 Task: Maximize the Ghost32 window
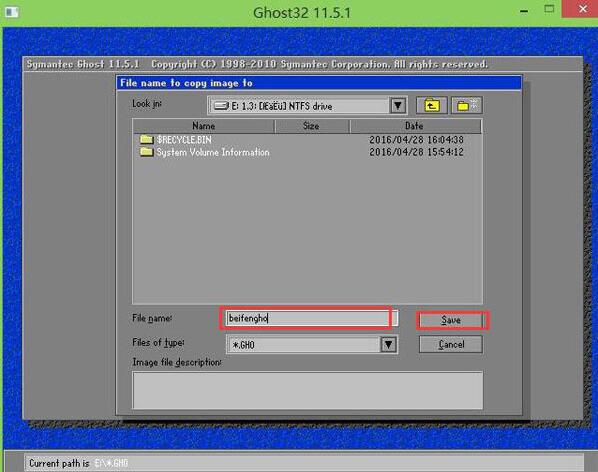[x=549, y=9]
